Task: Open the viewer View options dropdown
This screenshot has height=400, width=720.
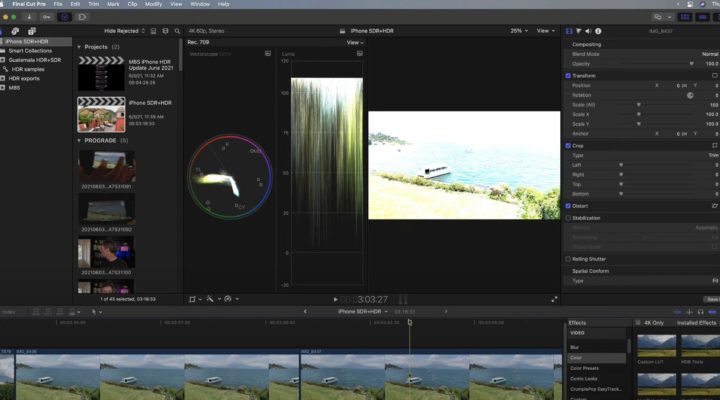Action: coord(546,31)
